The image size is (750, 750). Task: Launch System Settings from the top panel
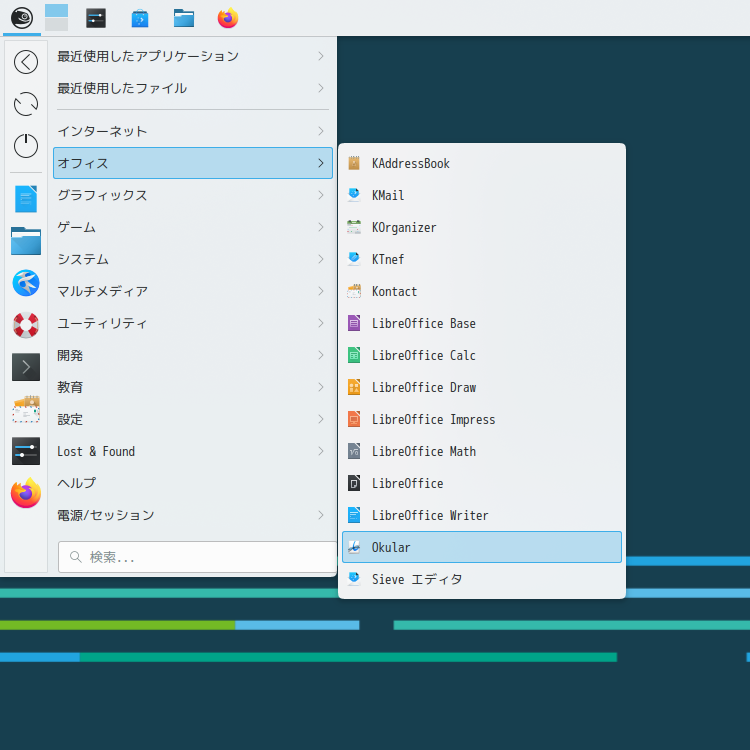point(96,18)
